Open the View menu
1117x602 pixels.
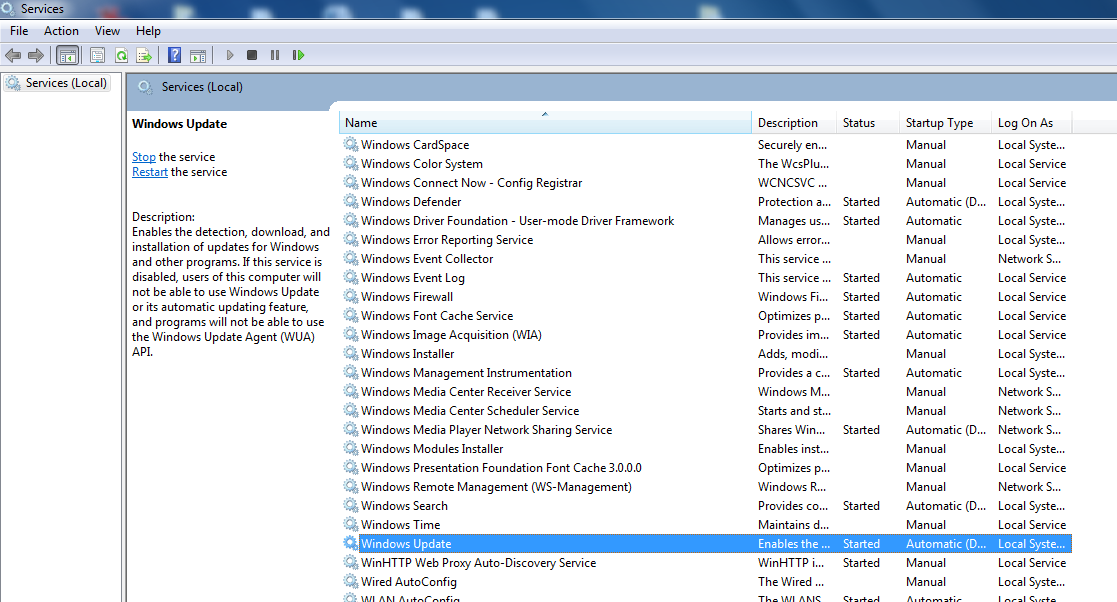tap(107, 31)
